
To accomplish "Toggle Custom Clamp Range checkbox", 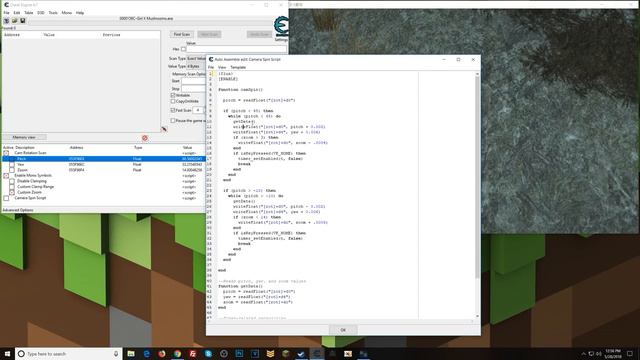I will pos(12,187).
